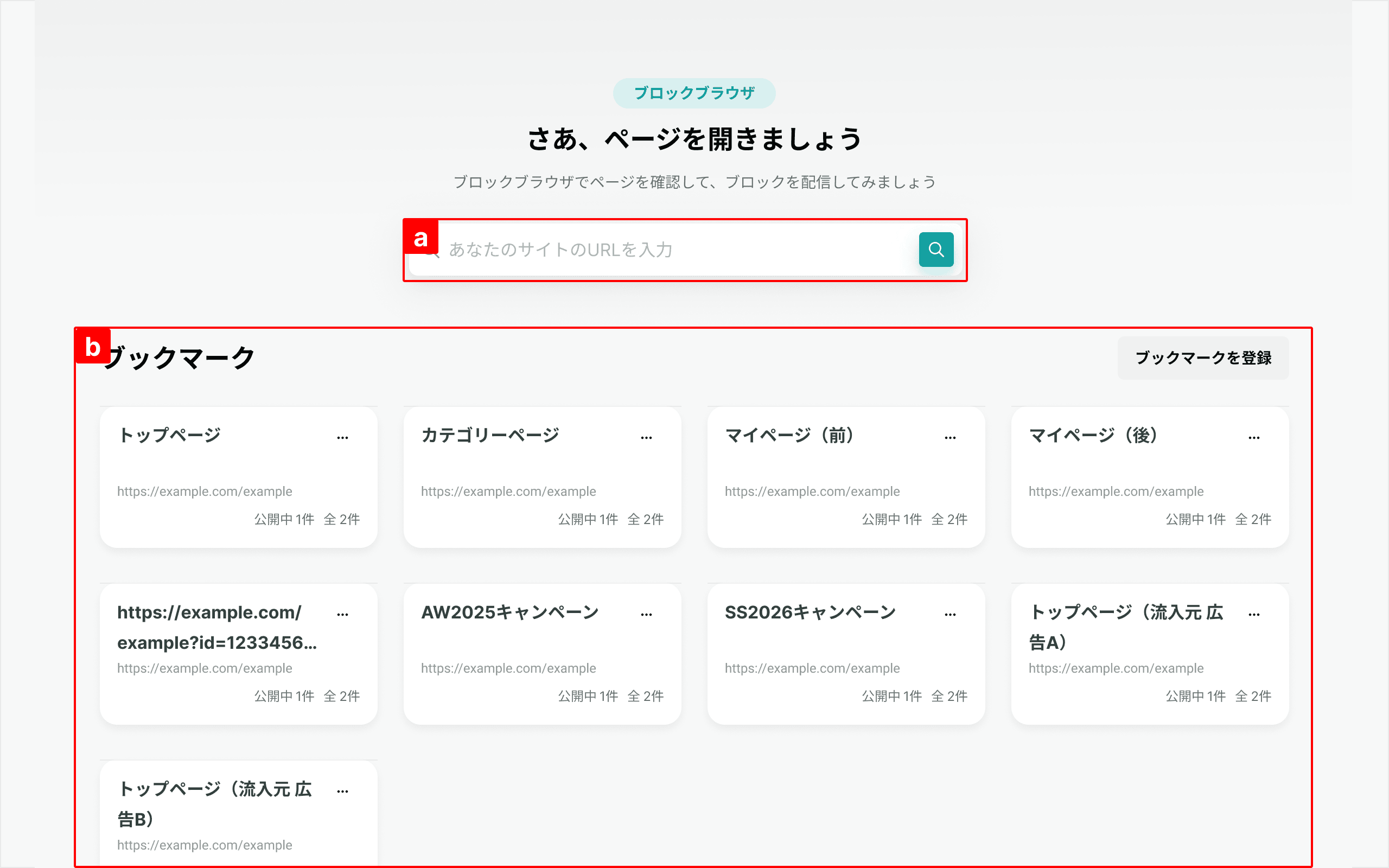Viewport: 1389px width, 868px height.
Task: Click the URL text under 広告A card
Action: tap(1117, 668)
